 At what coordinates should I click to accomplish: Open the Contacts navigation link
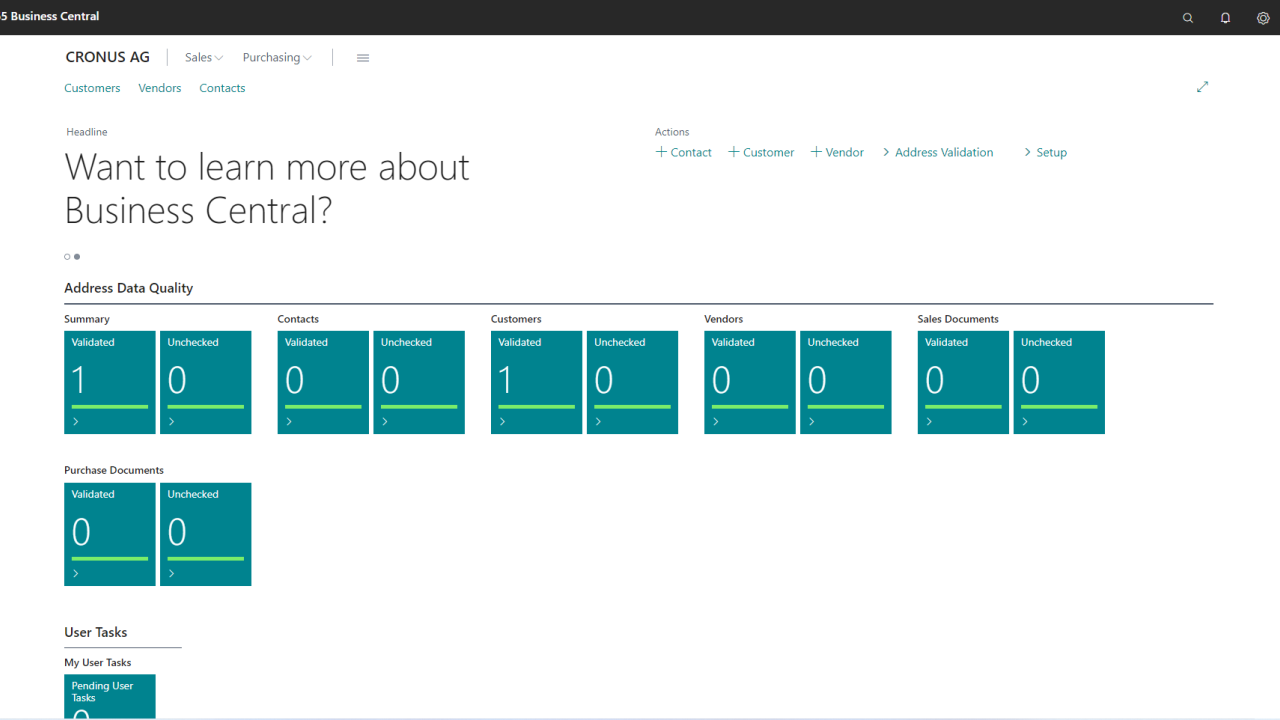coord(222,88)
